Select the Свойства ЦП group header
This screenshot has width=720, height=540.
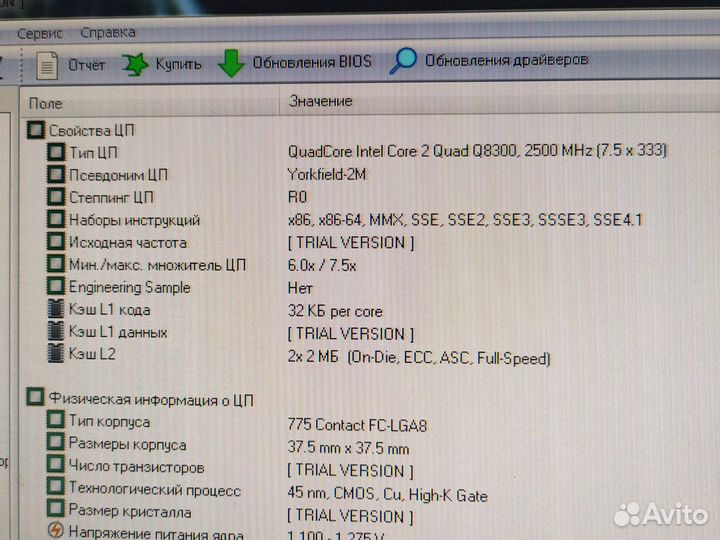point(92,130)
